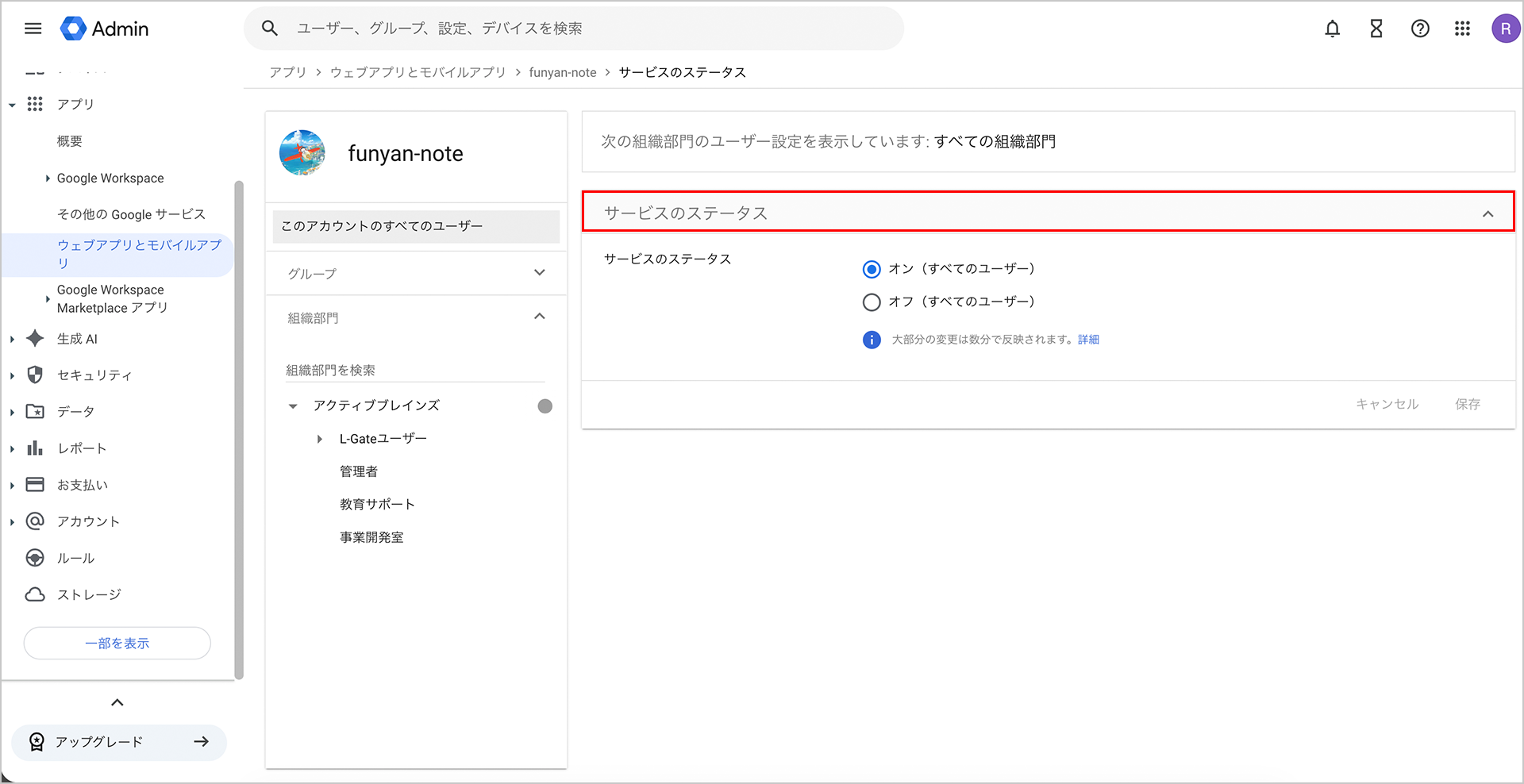
Task: Open the tasks hourglass icon
Action: 1376,29
